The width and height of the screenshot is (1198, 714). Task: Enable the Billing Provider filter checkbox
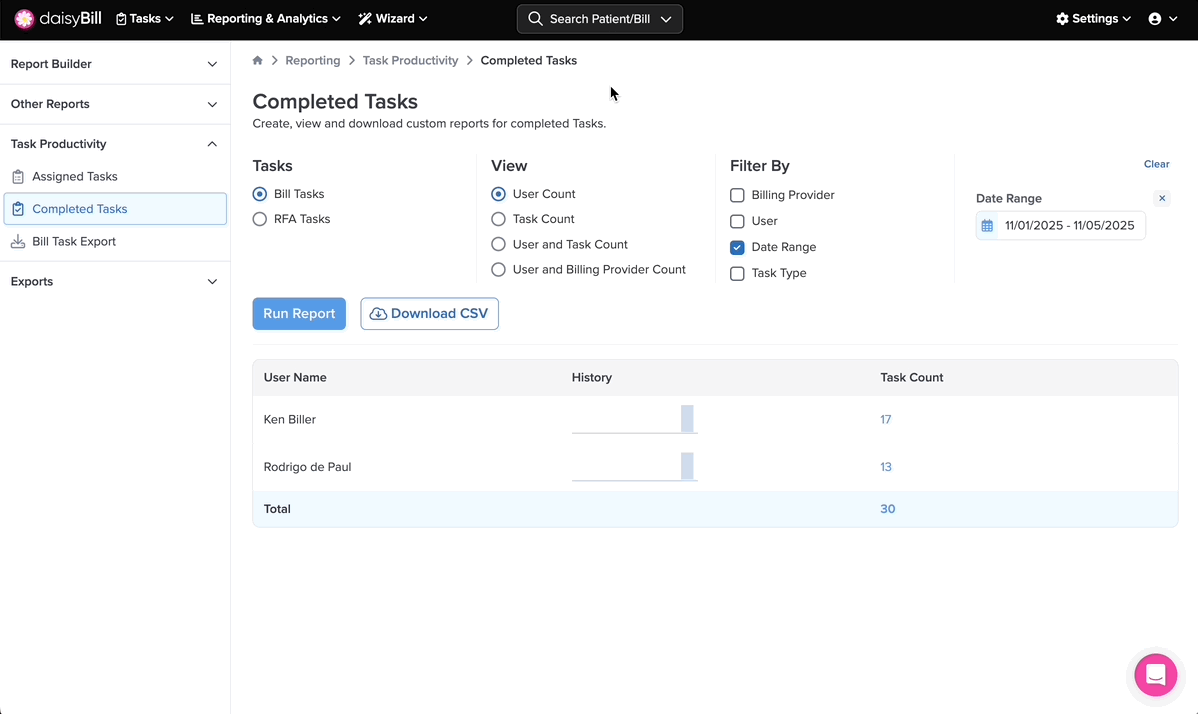point(737,195)
